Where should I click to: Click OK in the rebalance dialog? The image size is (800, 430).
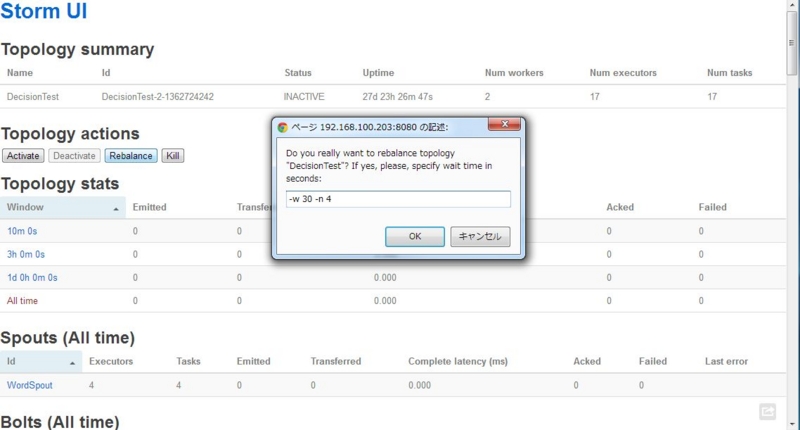click(415, 237)
